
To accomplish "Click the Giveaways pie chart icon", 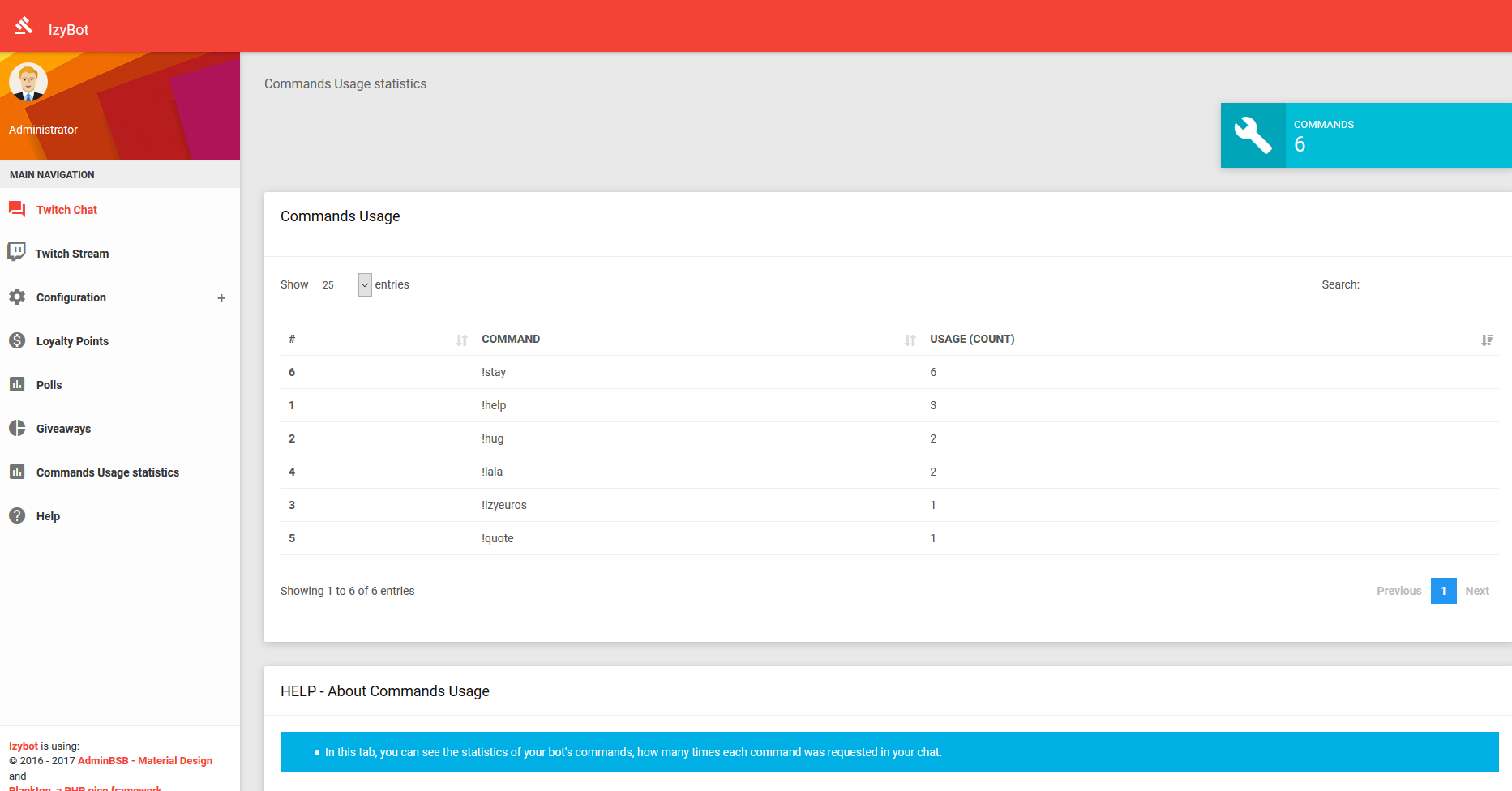I will click(x=17, y=428).
